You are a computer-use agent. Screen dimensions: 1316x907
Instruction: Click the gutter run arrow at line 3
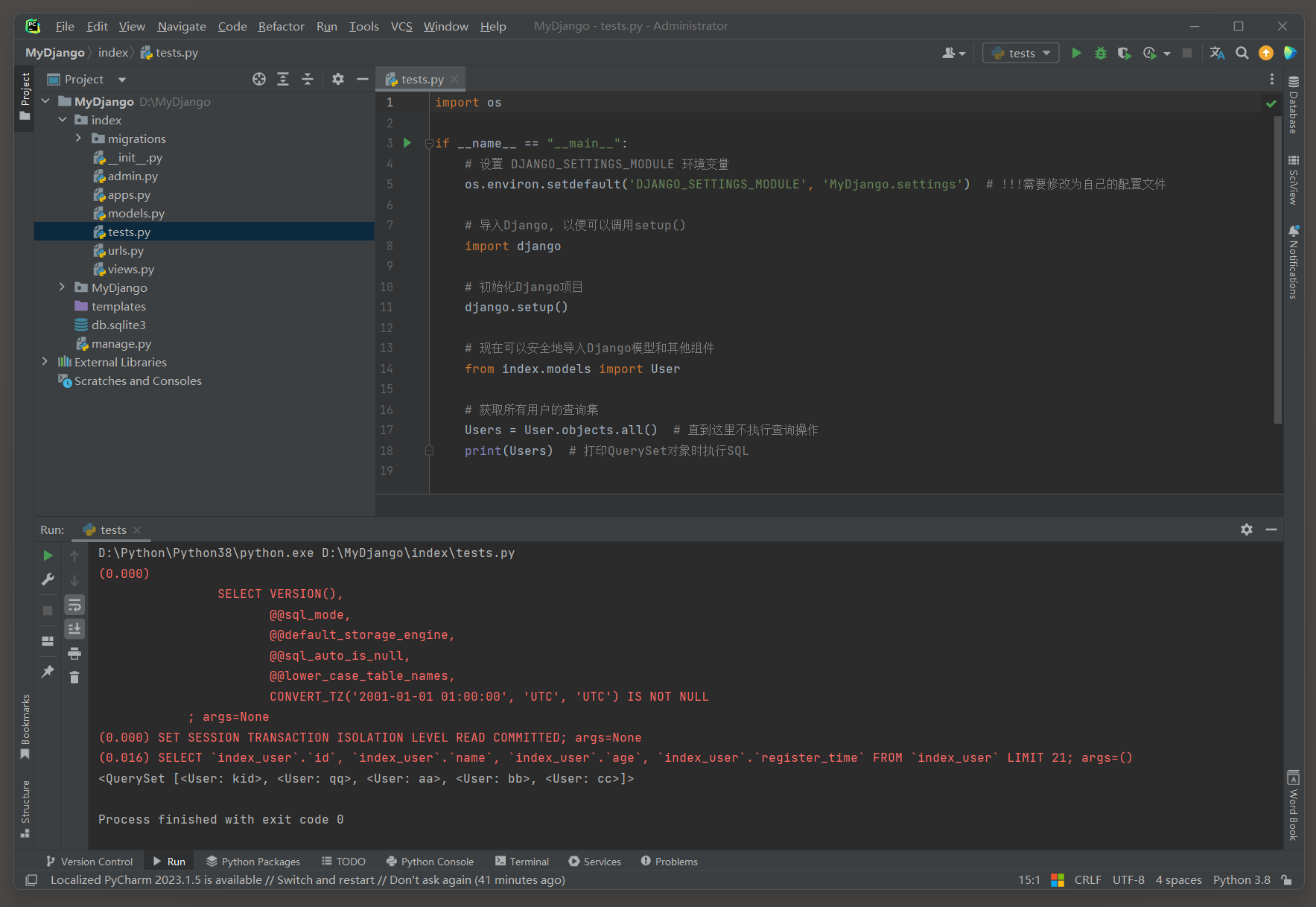(x=407, y=143)
